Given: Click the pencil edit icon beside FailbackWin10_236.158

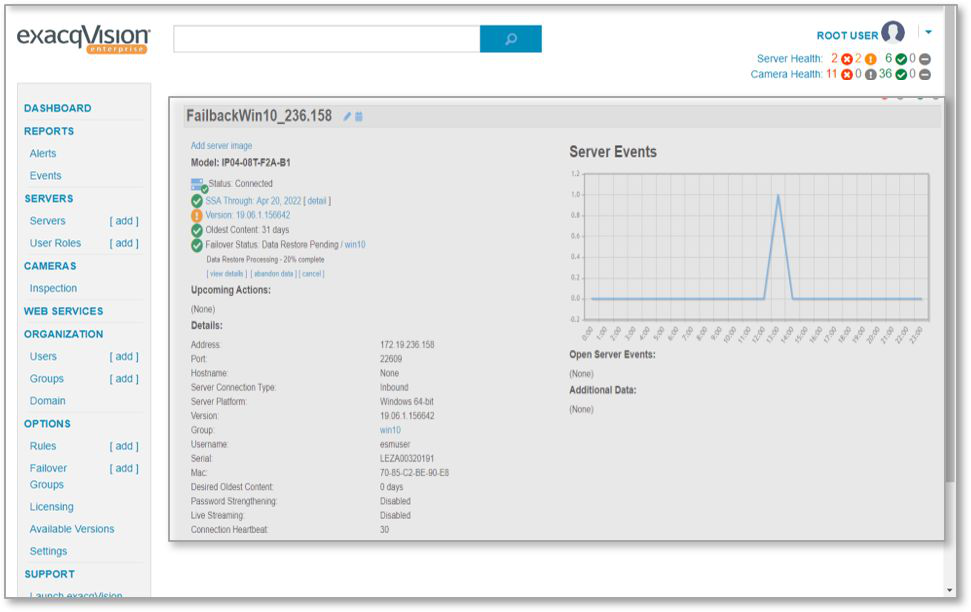Looking at the screenshot, I should click(x=347, y=116).
